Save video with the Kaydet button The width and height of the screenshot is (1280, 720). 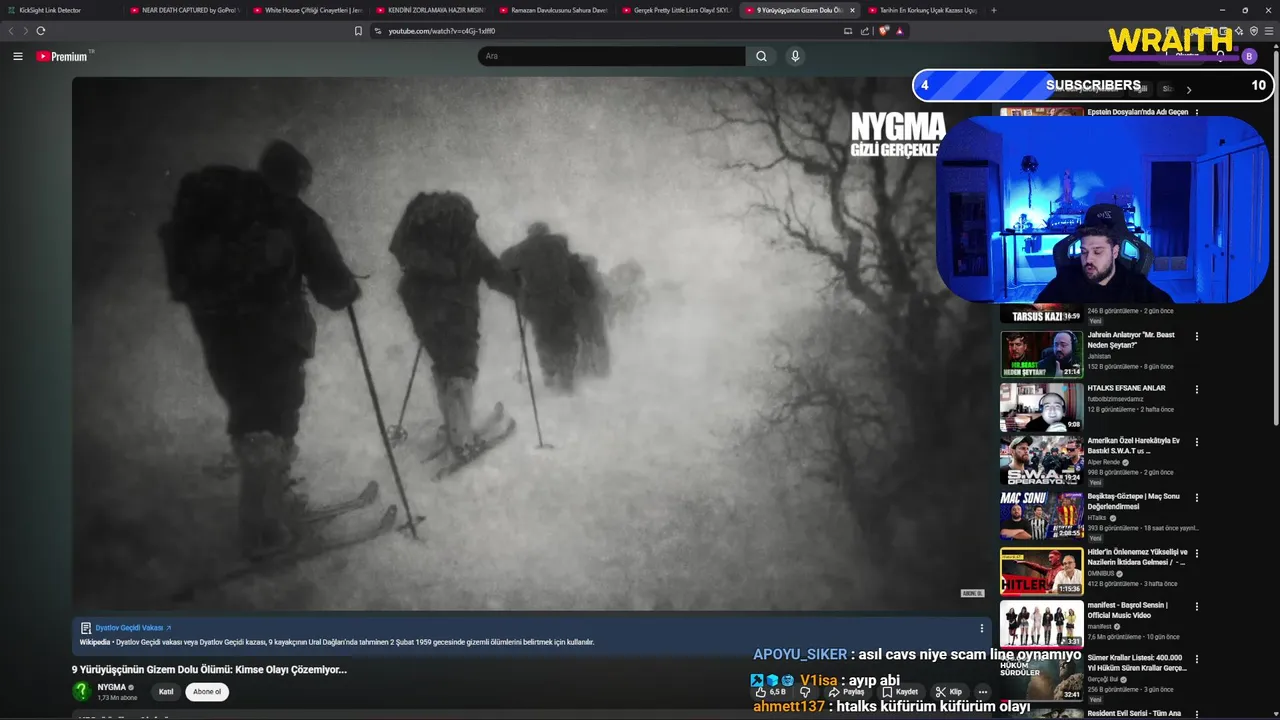tap(900, 692)
